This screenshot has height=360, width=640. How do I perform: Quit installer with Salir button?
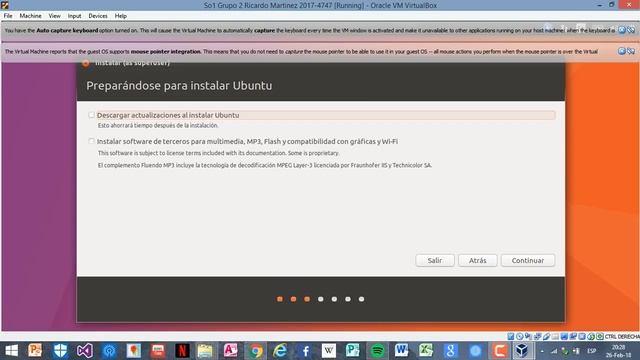(435, 260)
